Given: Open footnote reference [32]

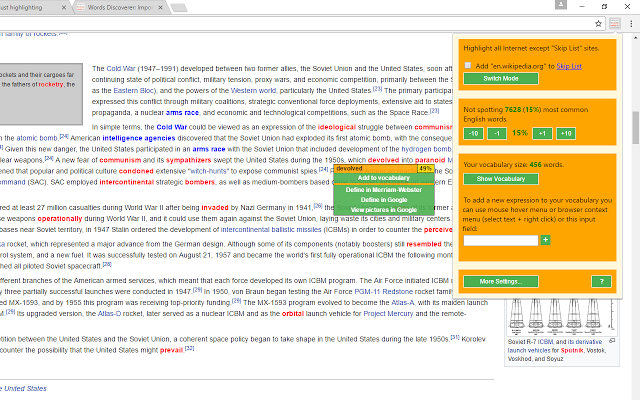Looking at the screenshot, I should point(189,349).
